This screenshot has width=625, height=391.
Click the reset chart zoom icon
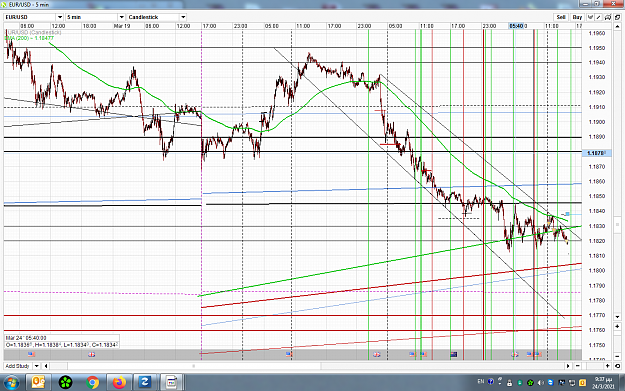[617, 366]
